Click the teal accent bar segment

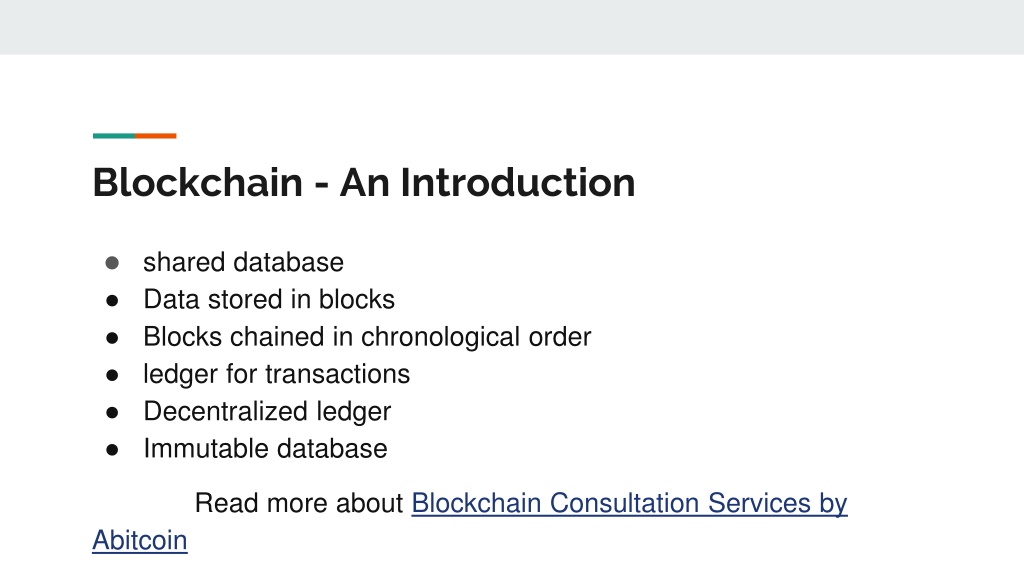pyautogui.click(x=114, y=136)
